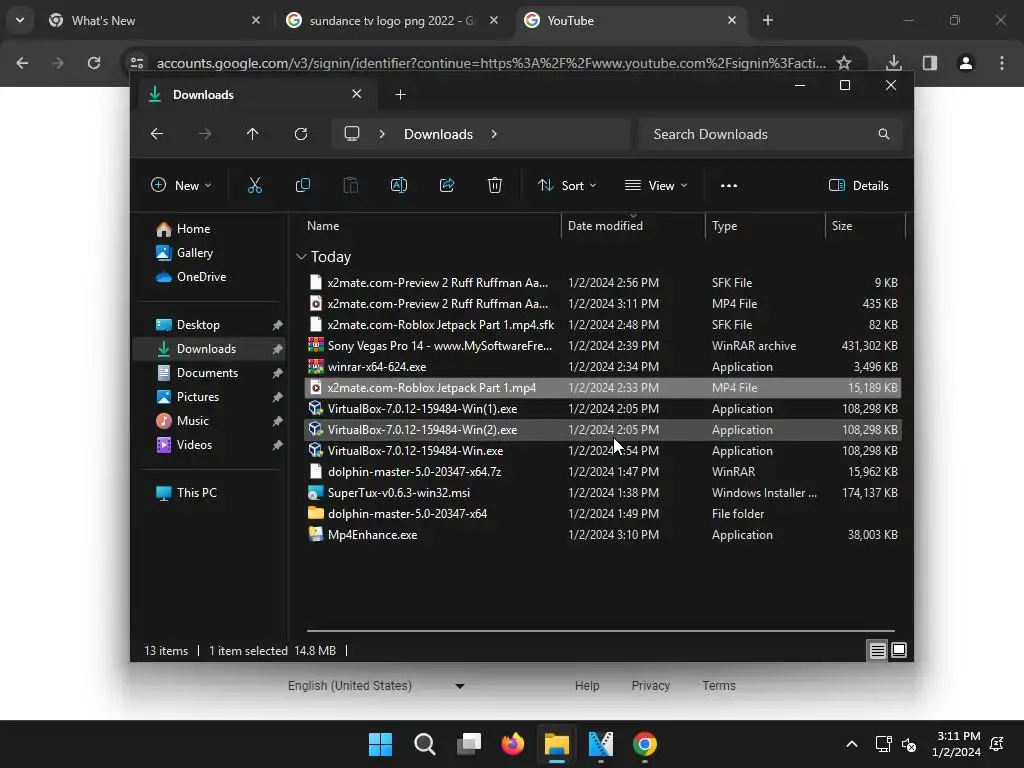Open the See more ellipsis menu
This screenshot has height=768, width=1024.
pos(729,185)
